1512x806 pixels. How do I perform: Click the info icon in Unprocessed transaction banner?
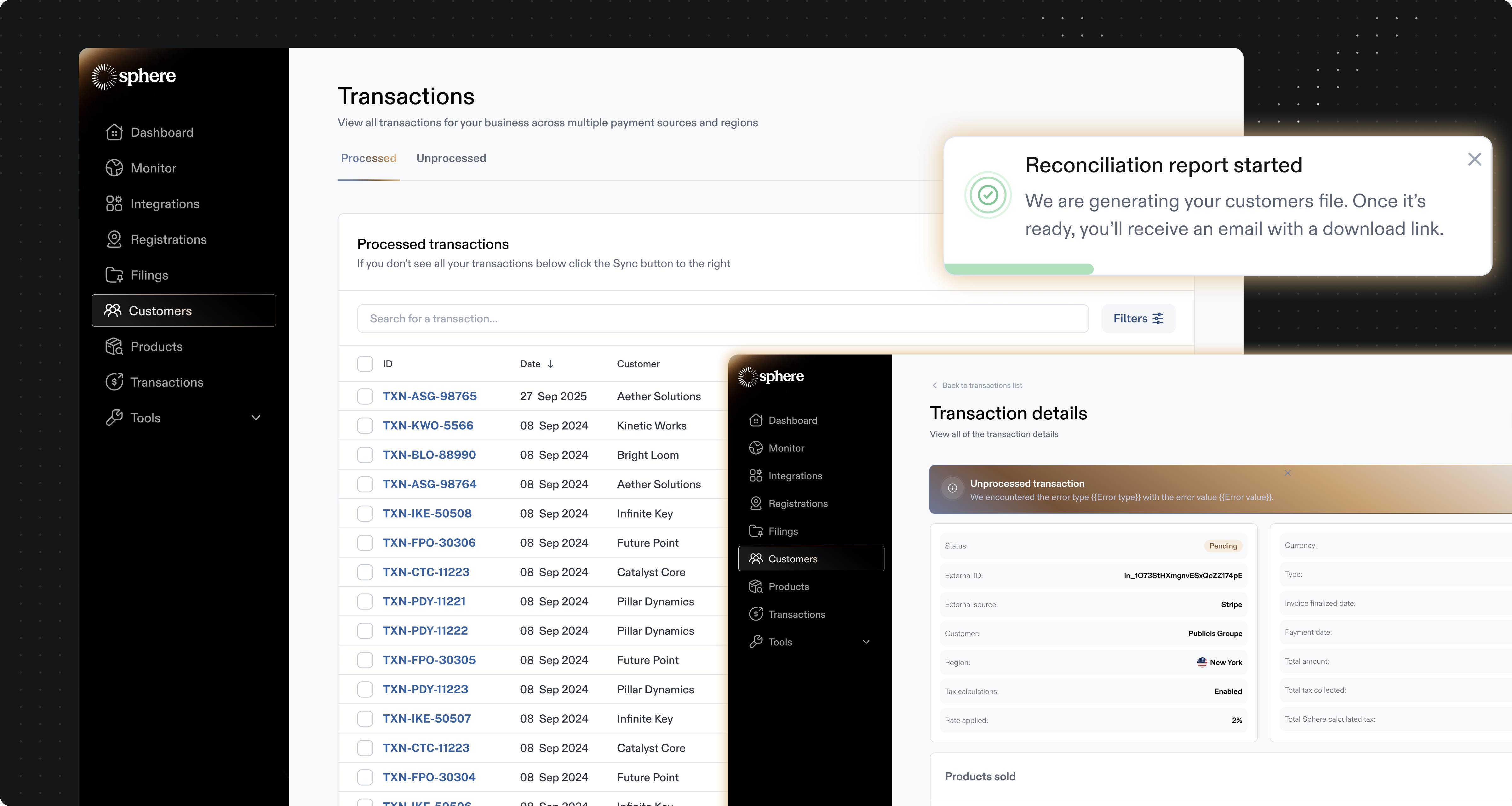(952, 488)
